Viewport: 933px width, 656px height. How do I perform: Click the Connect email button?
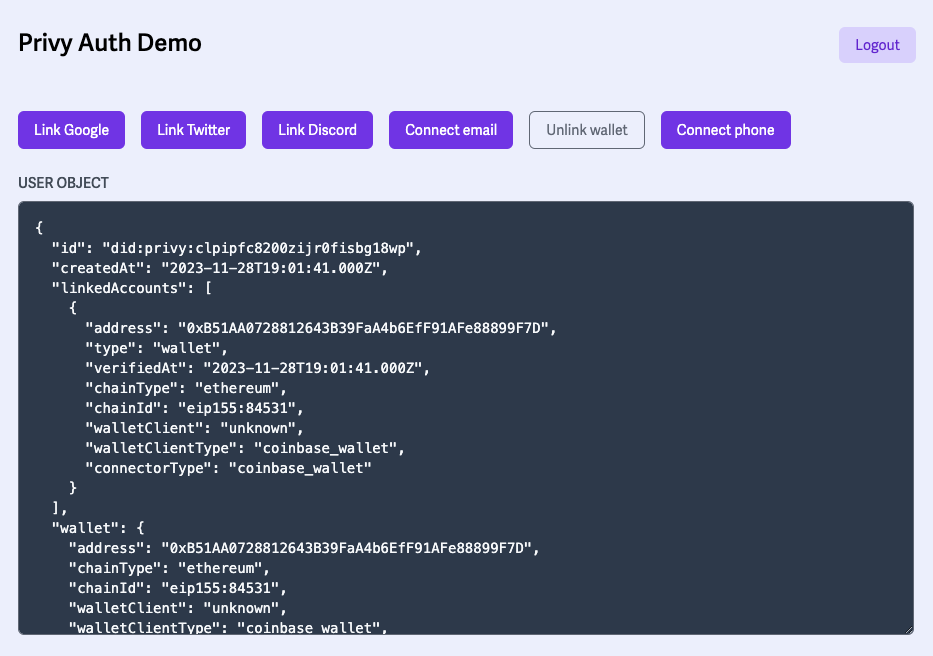pyautogui.click(x=450, y=130)
